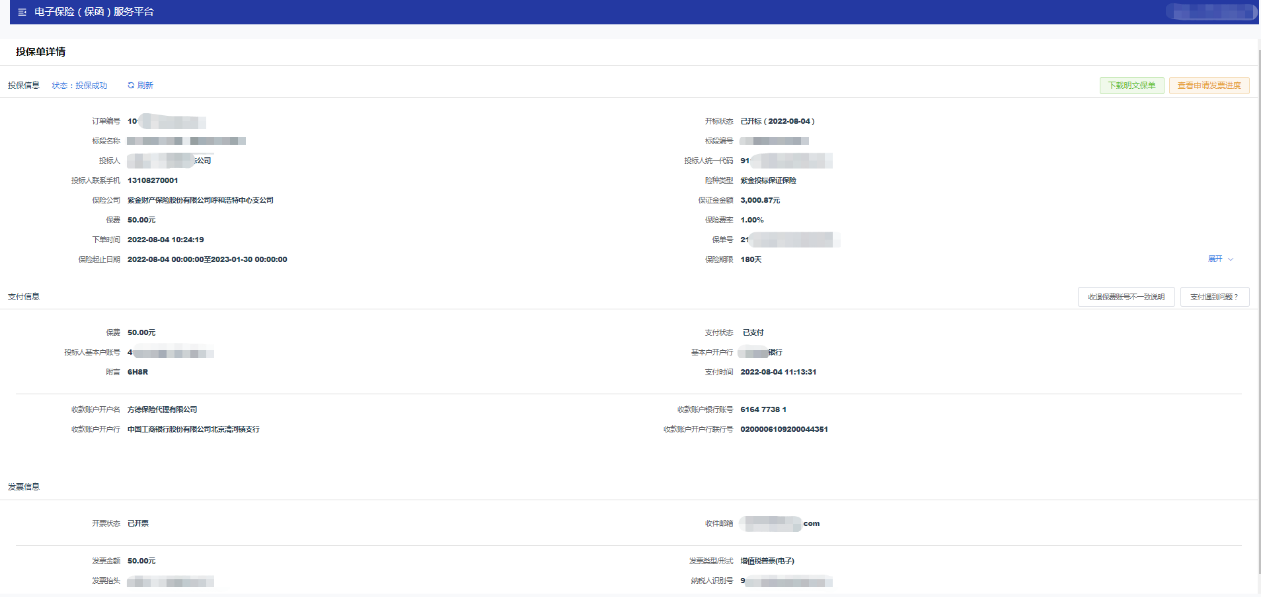Click the 保证金金额 value 3,000.87元
Screen dimensions: 1261x597
(760, 200)
